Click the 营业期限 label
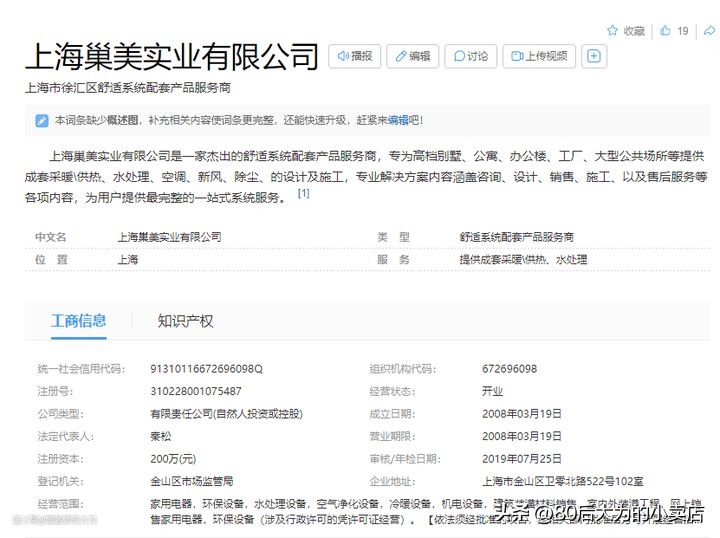 click(x=392, y=436)
